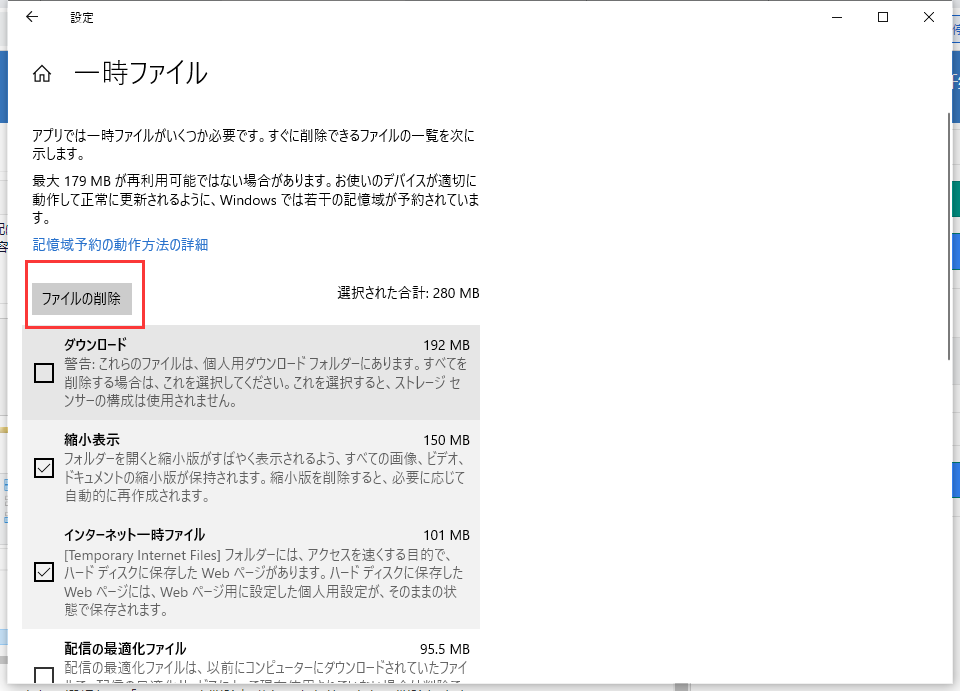Select the インターネット一時ファイル list row

[250, 572]
